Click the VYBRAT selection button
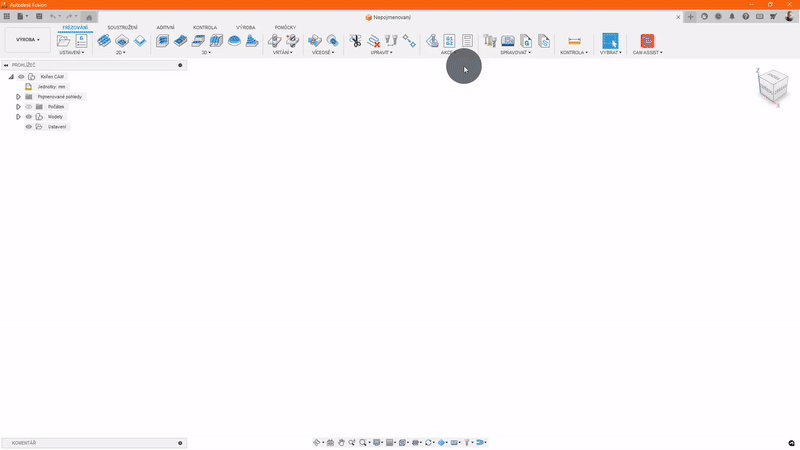This screenshot has width=800, height=450. pyautogui.click(x=609, y=41)
